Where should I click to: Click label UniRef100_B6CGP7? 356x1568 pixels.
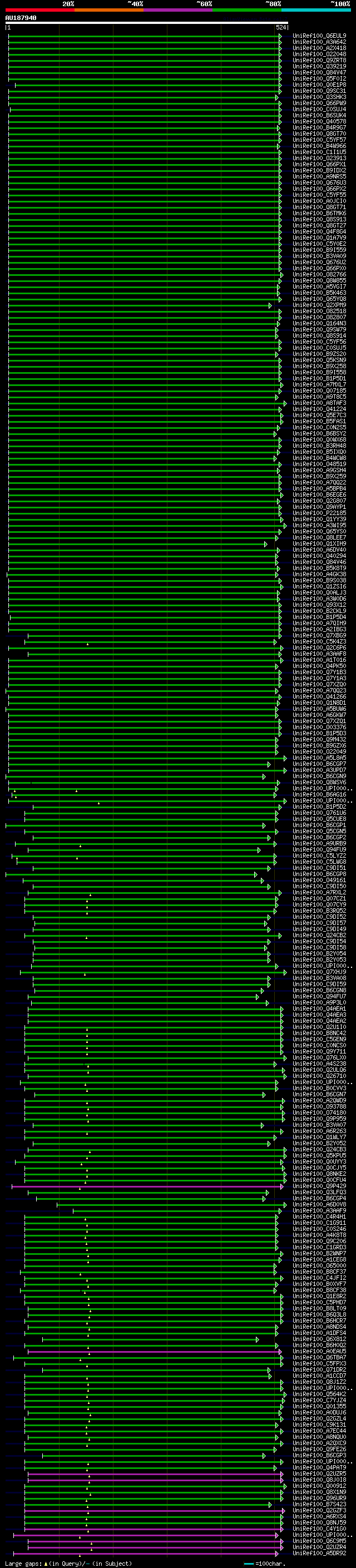[x=319, y=764]
